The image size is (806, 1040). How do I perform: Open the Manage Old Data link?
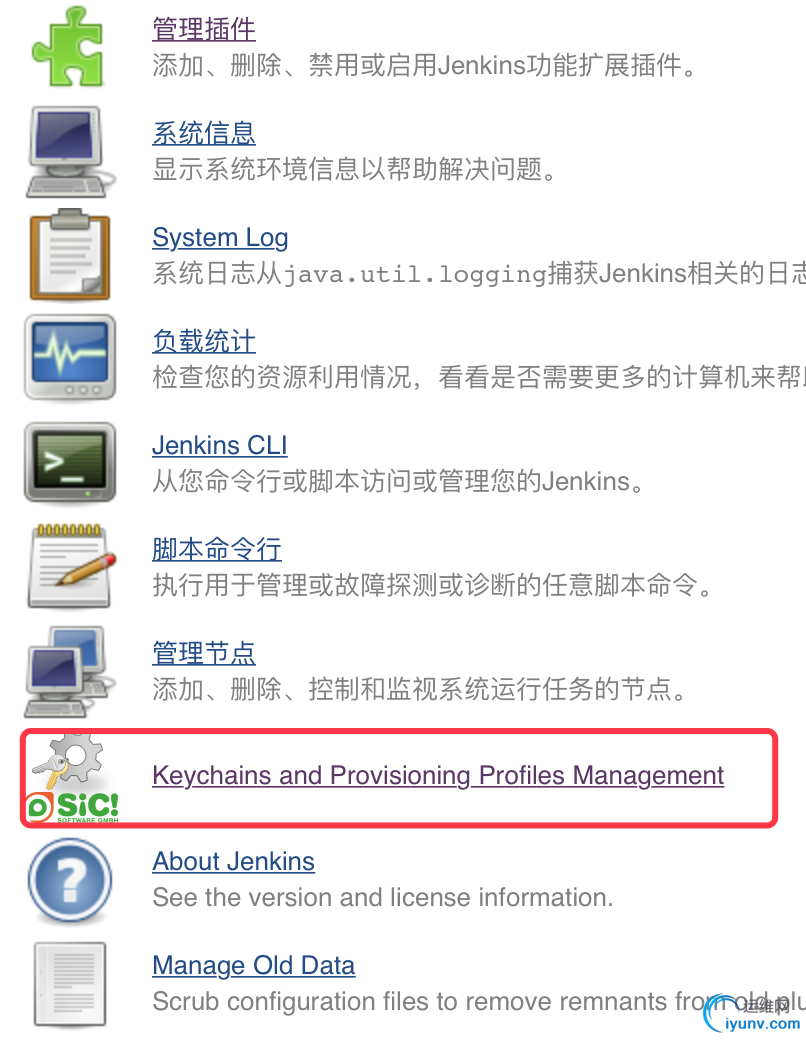pyautogui.click(x=253, y=966)
